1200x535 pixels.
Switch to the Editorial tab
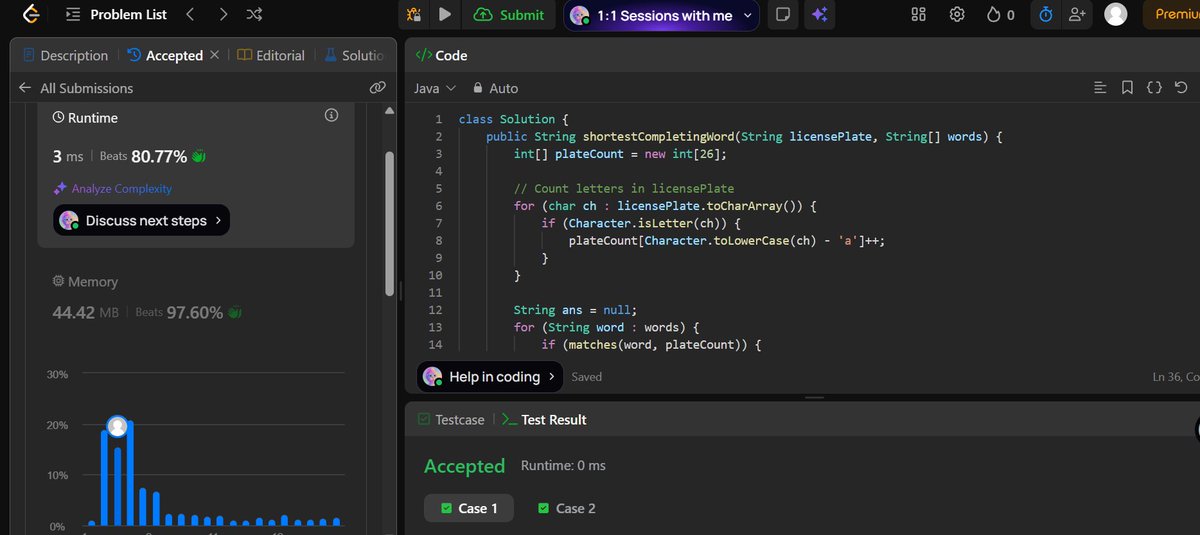tap(271, 55)
